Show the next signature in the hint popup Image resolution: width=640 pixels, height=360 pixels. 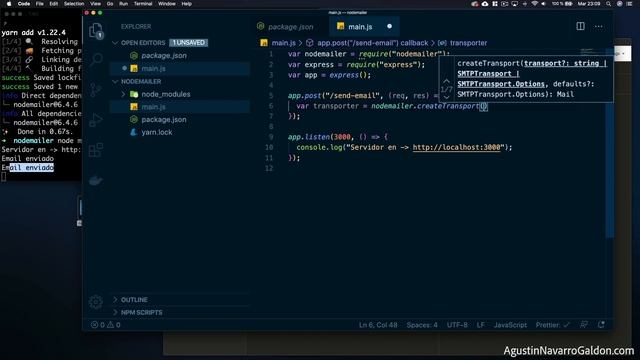(x=446, y=97)
